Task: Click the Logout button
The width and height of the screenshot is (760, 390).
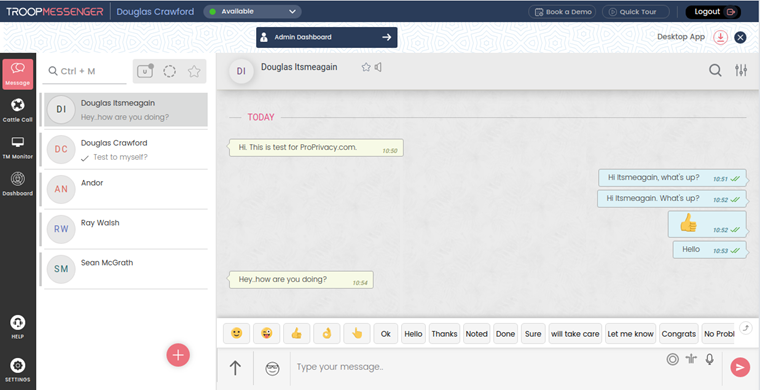Action: (713, 12)
